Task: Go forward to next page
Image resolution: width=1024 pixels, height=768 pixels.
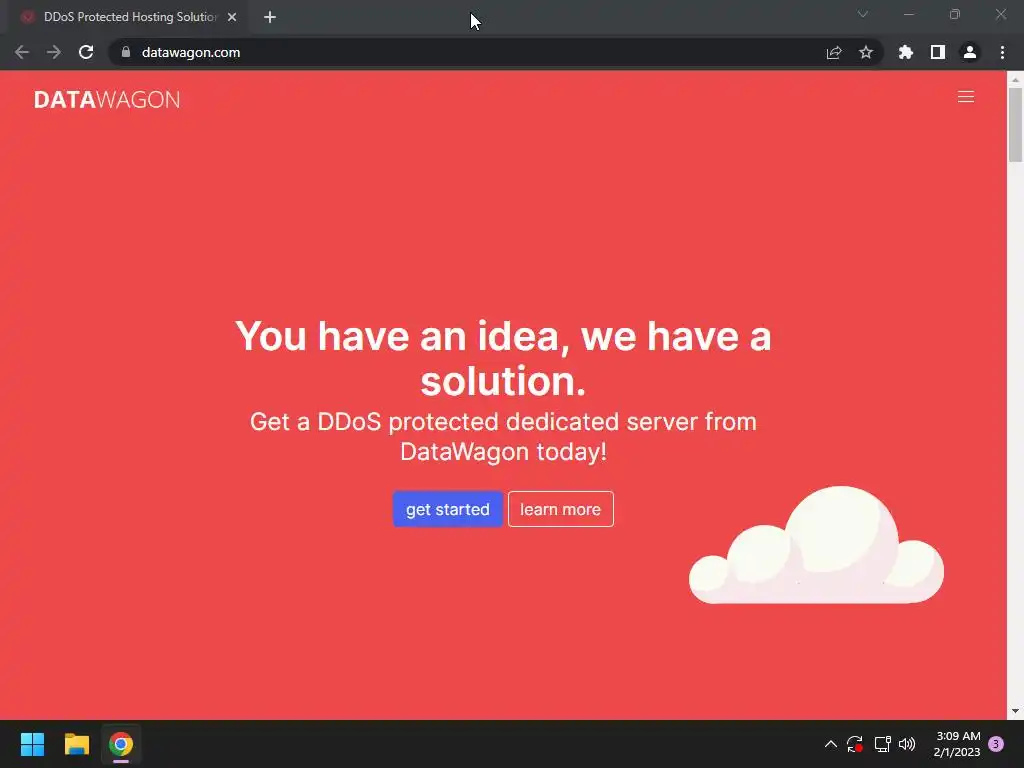Action: (54, 52)
